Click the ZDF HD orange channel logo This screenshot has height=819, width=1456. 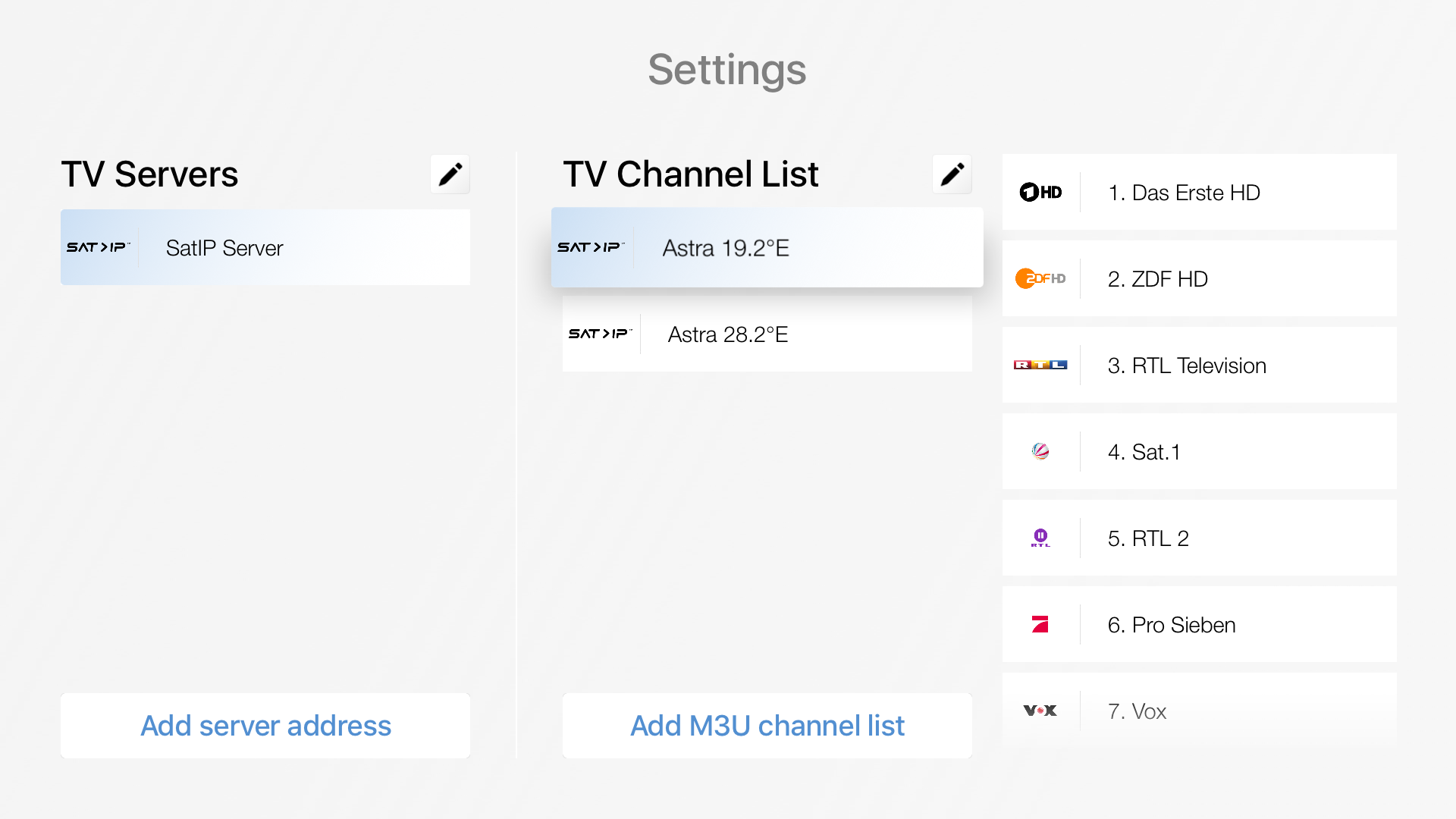tap(1040, 279)
